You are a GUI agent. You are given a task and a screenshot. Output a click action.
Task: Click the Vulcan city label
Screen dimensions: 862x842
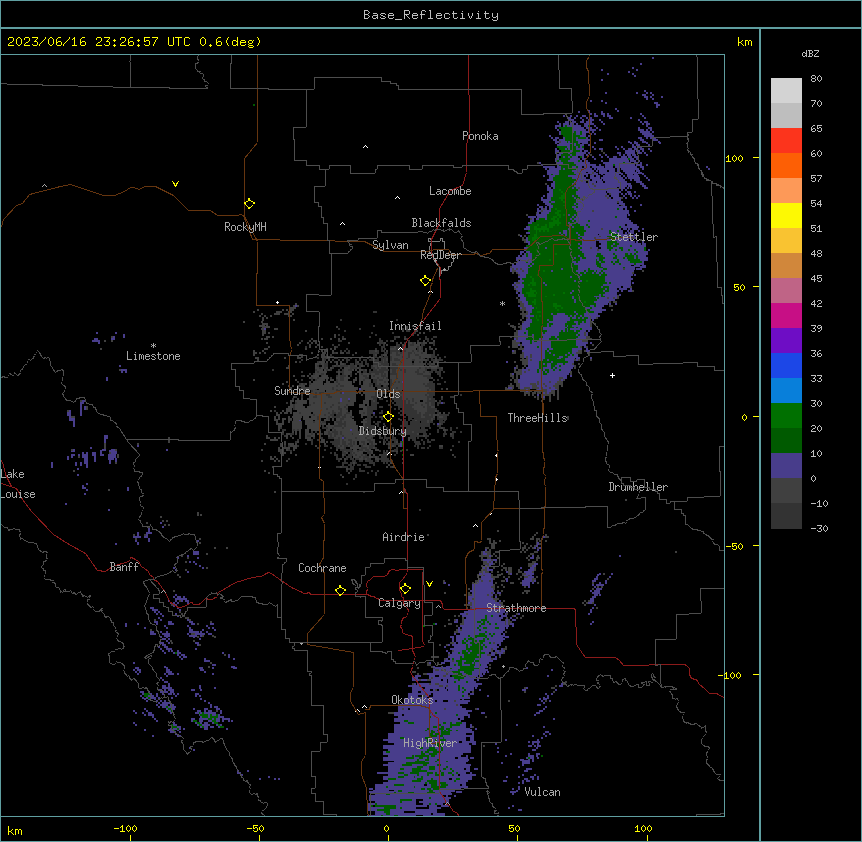[x=543, y=792]
